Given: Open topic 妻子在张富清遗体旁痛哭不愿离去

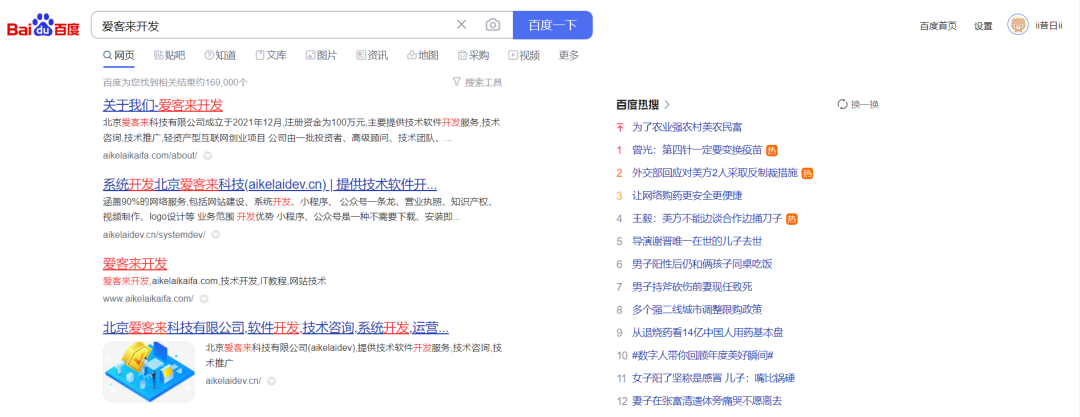Looking at the screenshot, I should tap(707, 400).
